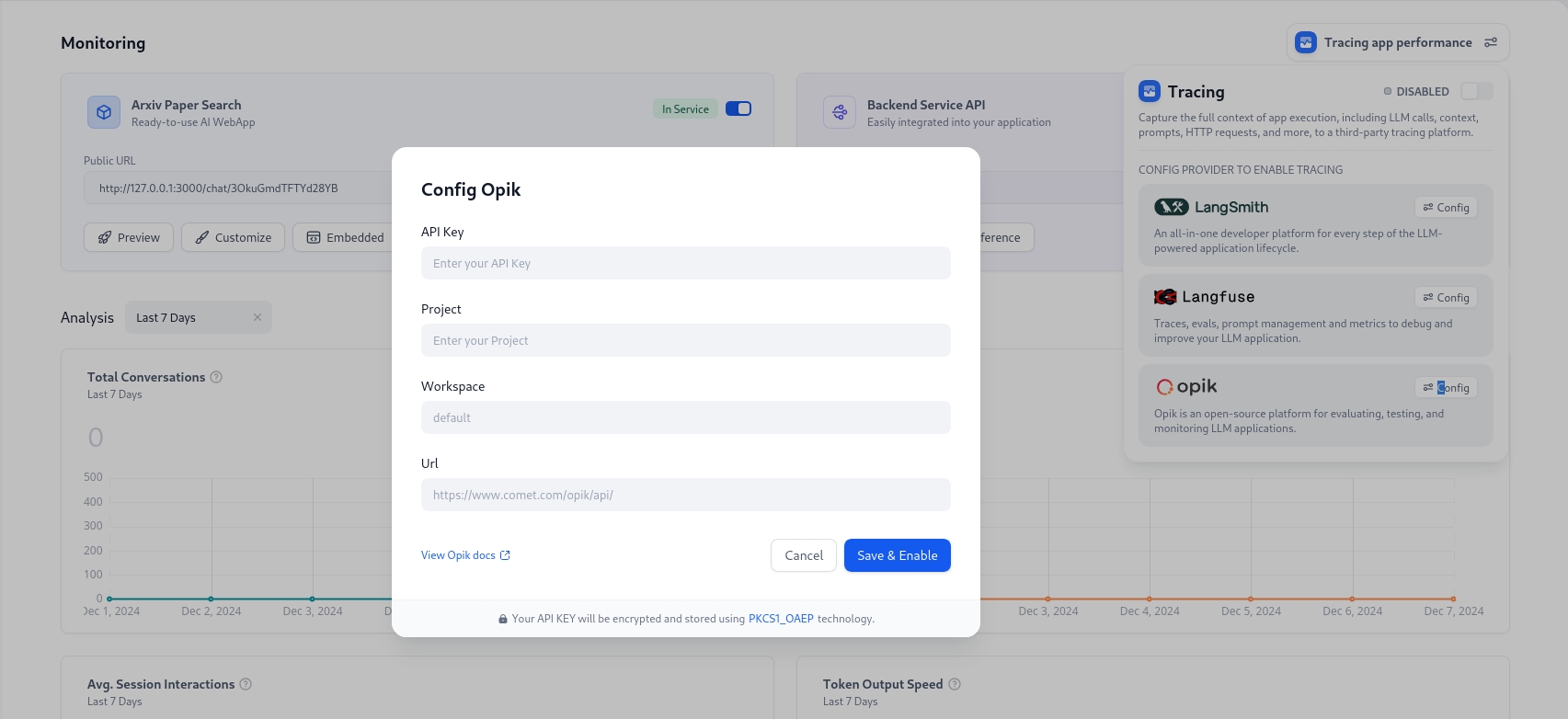Enable the Tracing disabled toggle
The image size is (1568, 719).
click(1476, 91)
